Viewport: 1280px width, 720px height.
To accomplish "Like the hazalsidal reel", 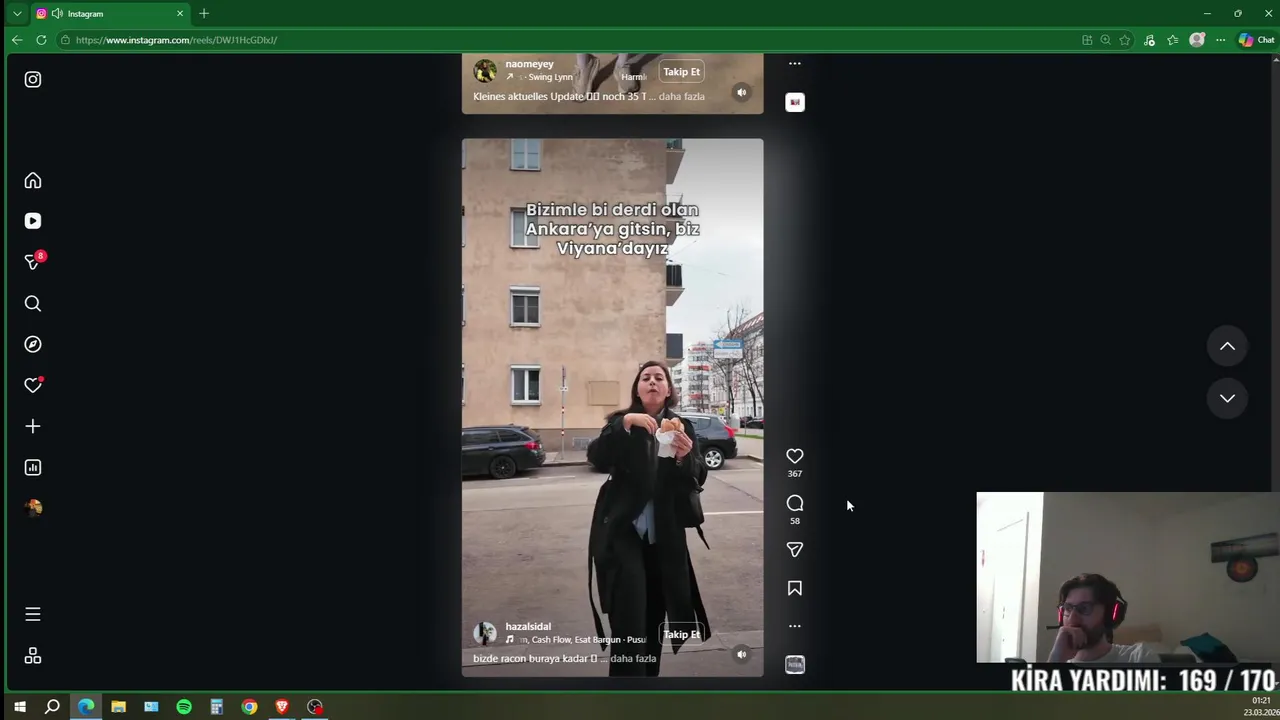I will [795, 456].
